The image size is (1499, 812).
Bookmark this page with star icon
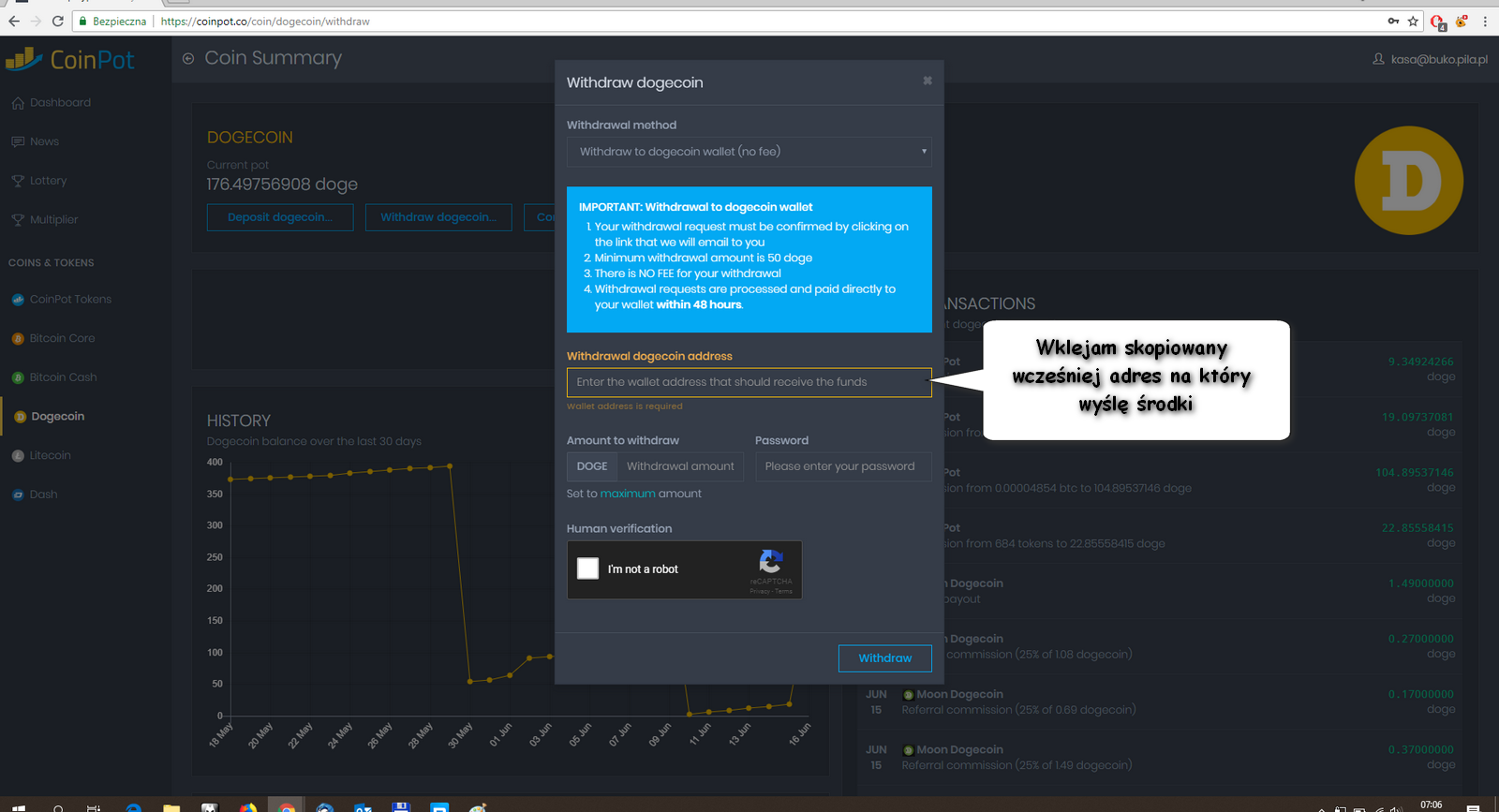pyautogui.click(x=1413, y=21)
